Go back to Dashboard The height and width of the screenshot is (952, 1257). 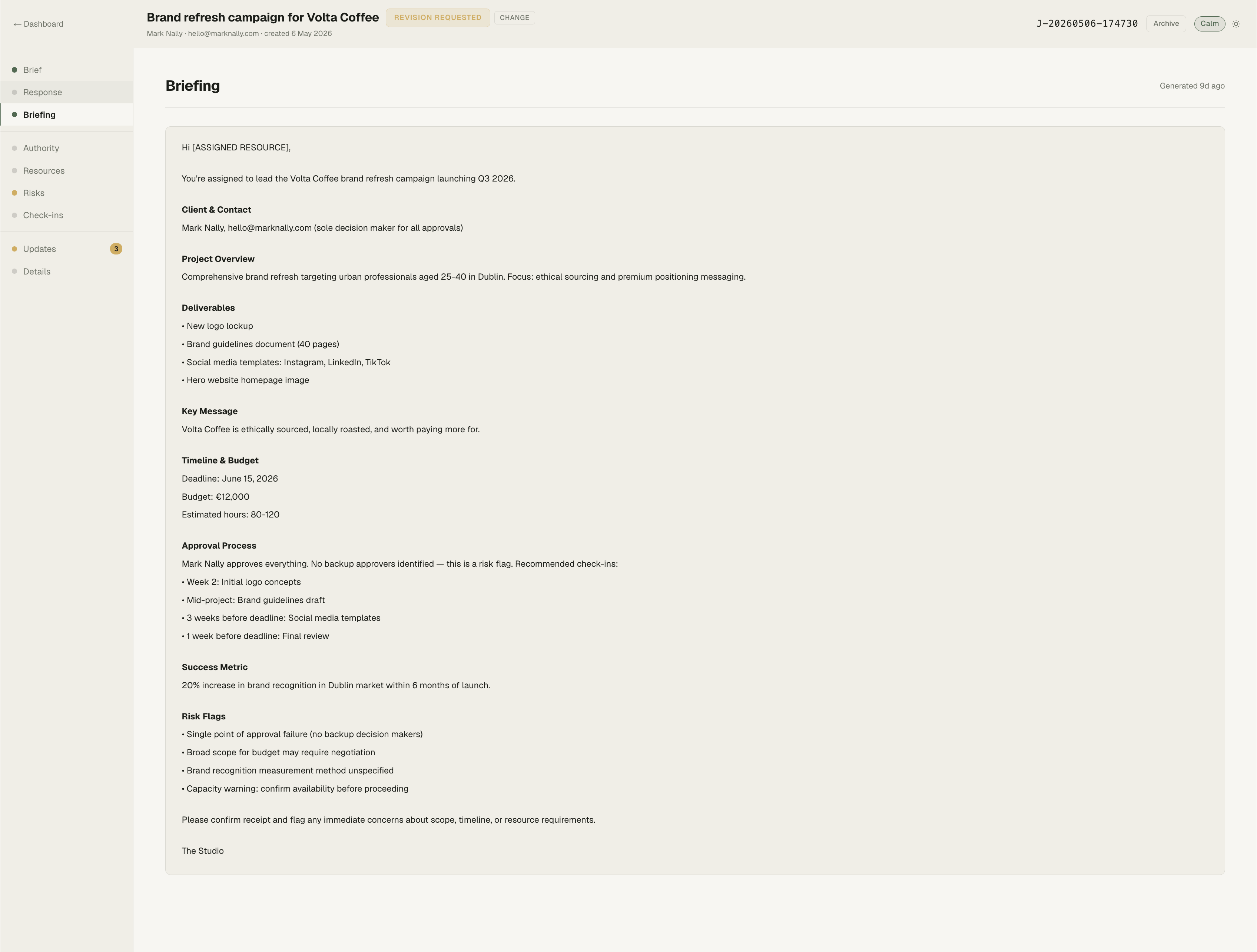(x=38, y=24)
